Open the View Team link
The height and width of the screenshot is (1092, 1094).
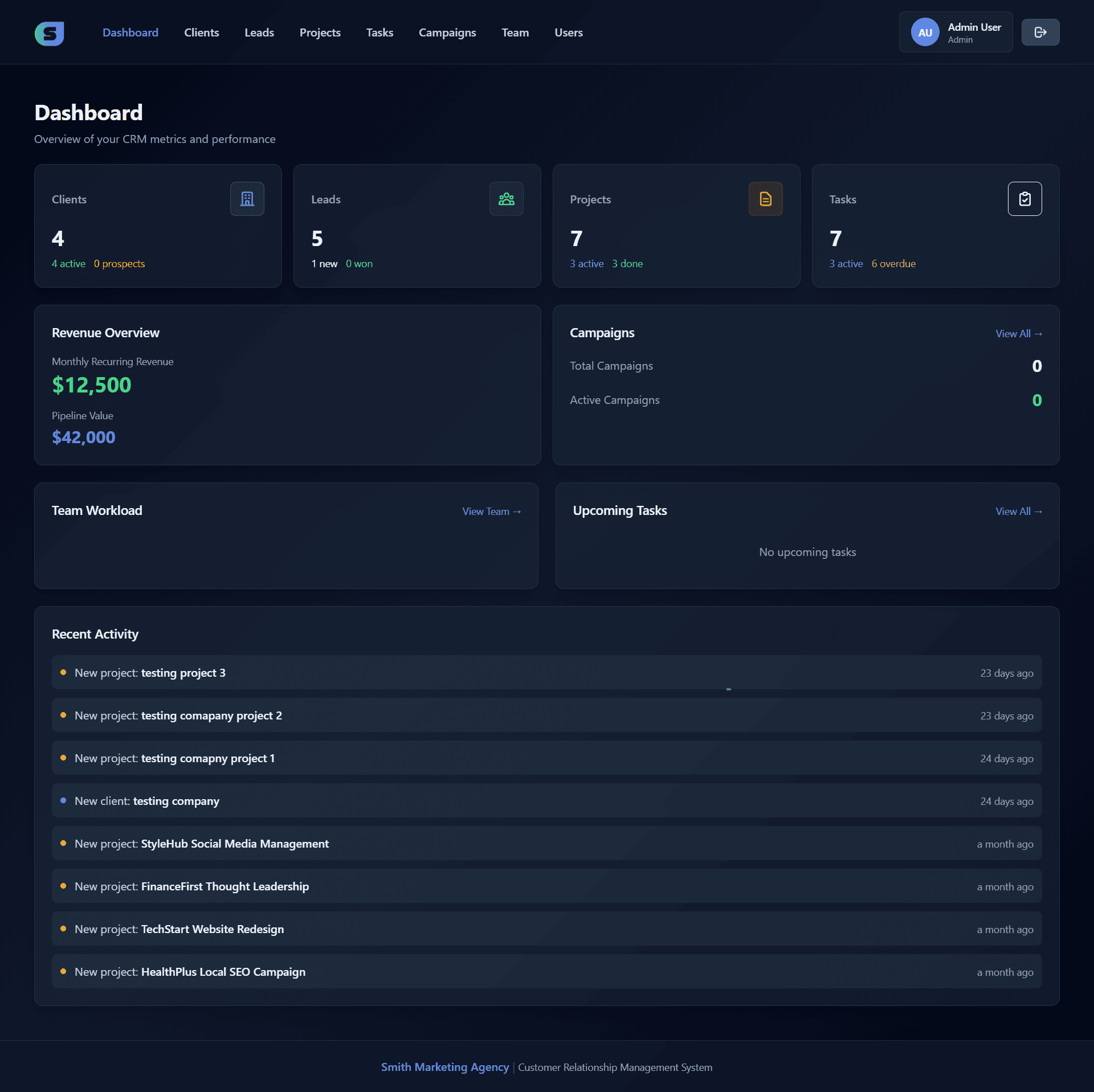(x=491, y=511)
